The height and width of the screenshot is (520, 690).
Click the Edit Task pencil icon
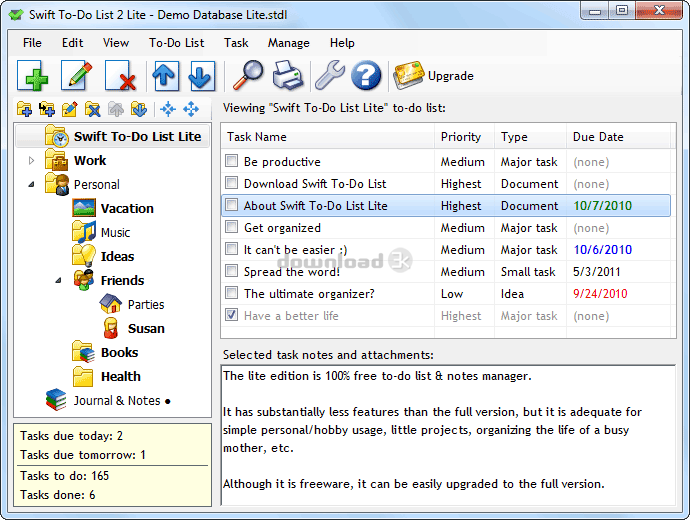[77, 76]
